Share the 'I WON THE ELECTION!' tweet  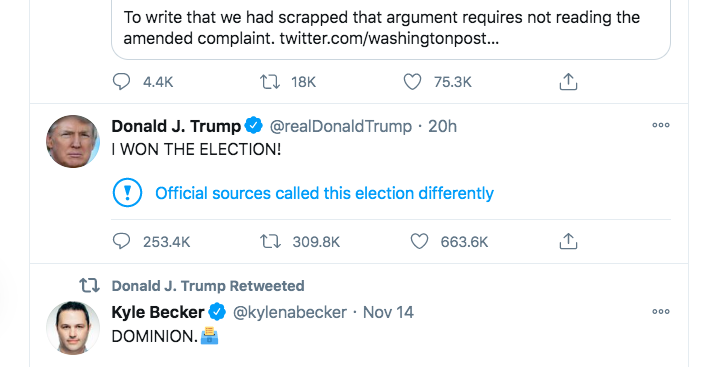click(x=568, y=241)
